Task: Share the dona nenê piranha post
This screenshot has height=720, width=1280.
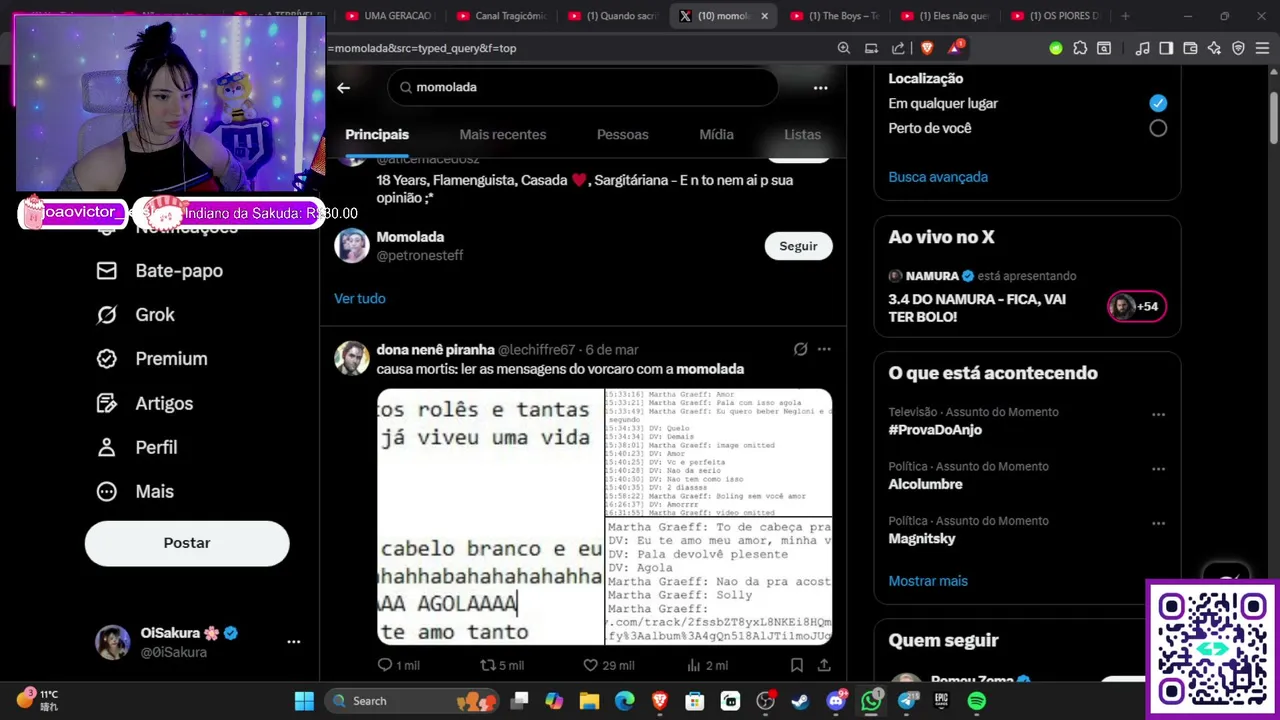Action: click(824, 665)
